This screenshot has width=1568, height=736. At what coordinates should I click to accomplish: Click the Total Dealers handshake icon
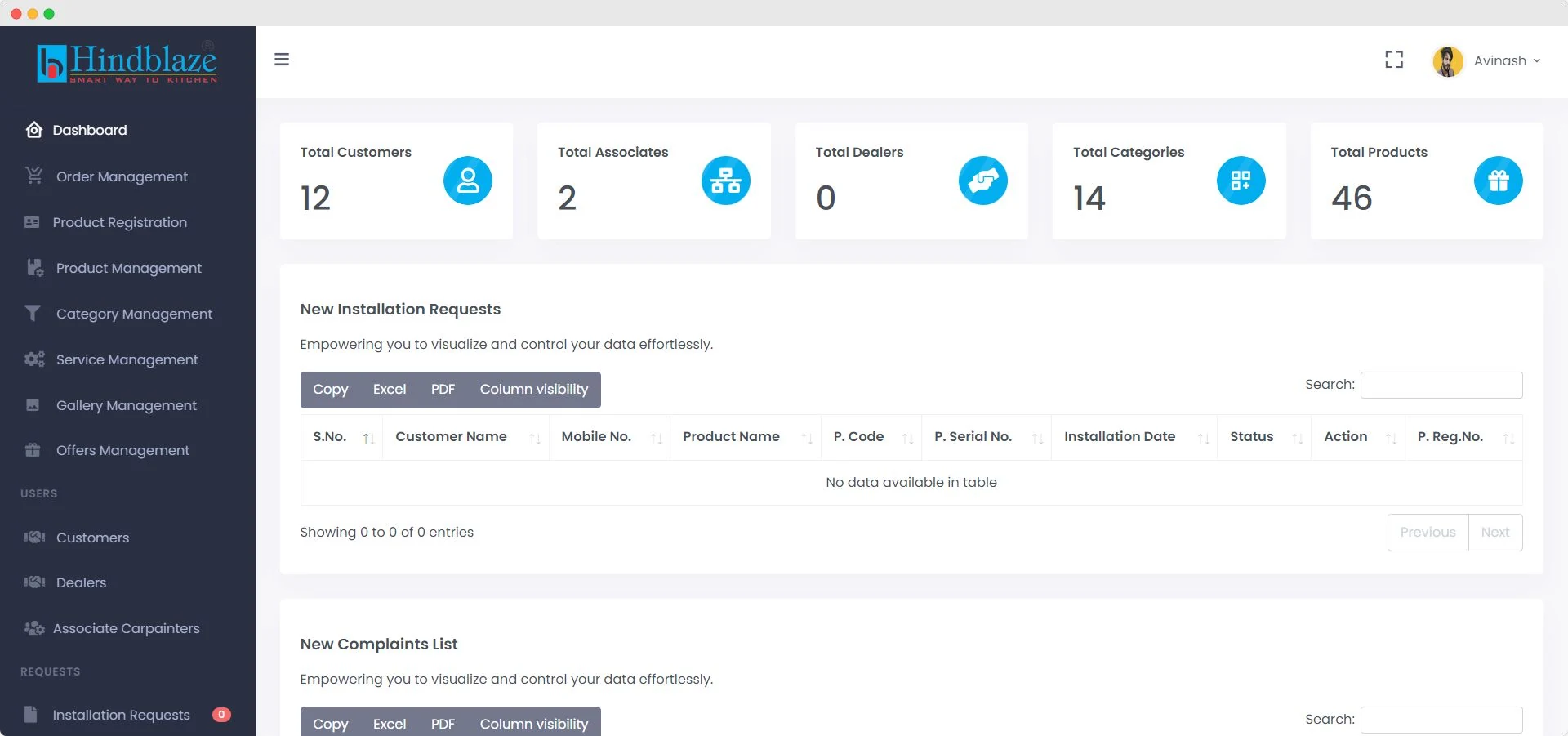pos(983,181)
